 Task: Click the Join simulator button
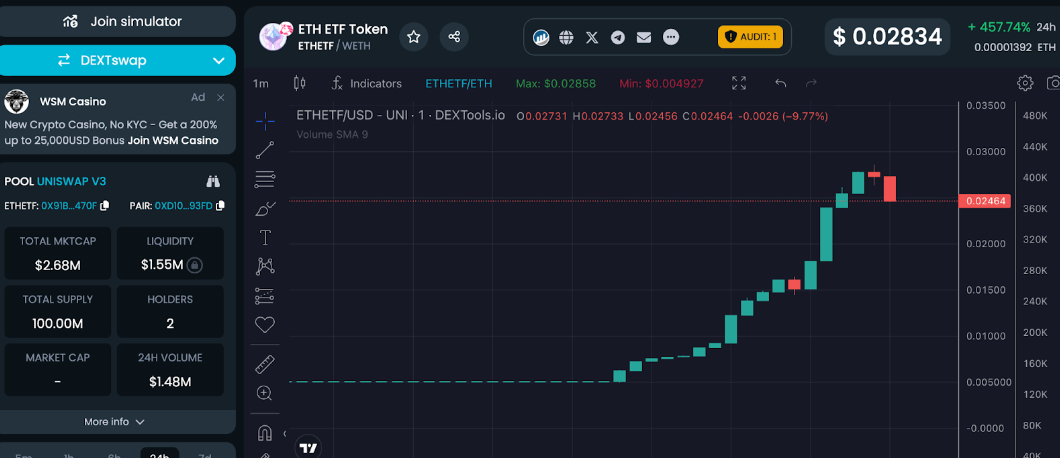[x=118, y=21]
